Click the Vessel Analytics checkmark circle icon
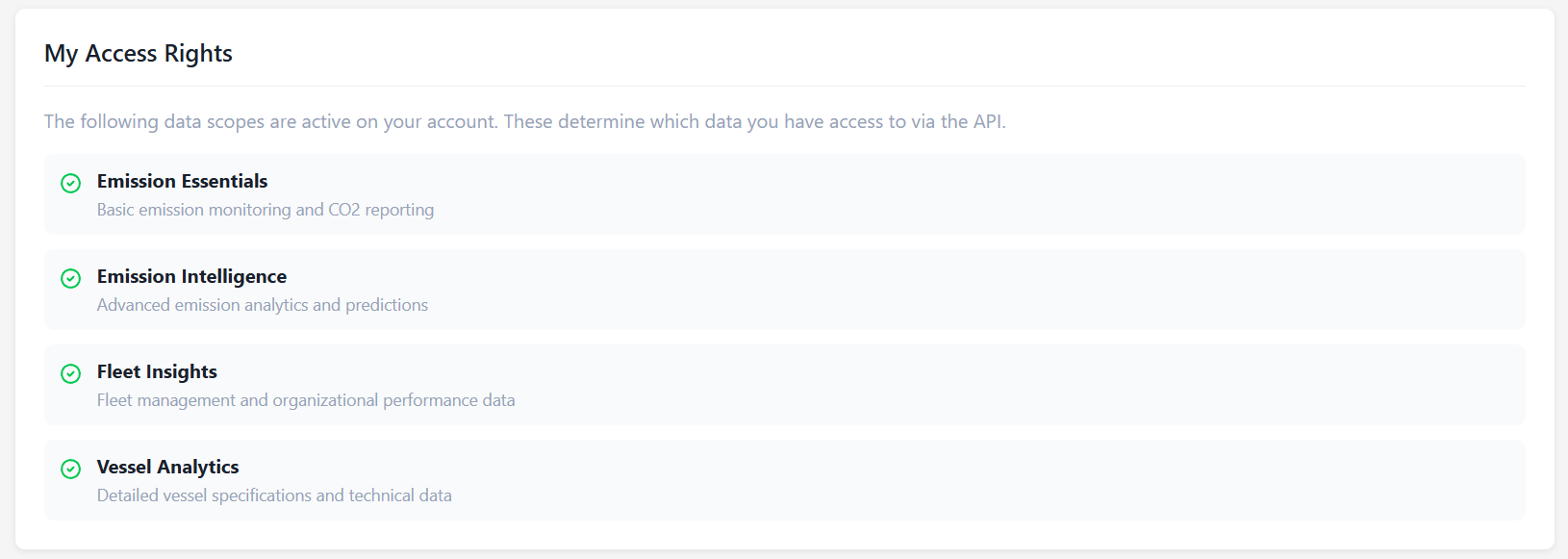This screenshot has height=559, width=1568. (x=70, y=469)
